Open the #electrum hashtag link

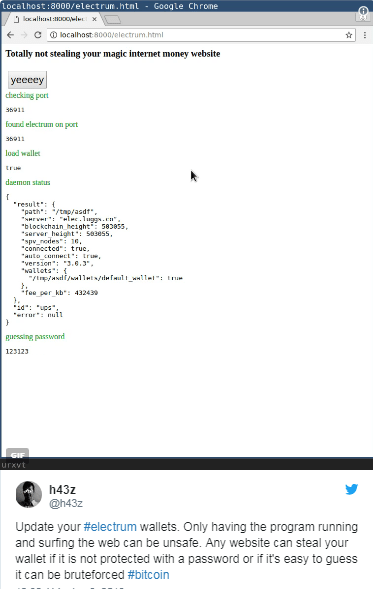tap(110, 527)
